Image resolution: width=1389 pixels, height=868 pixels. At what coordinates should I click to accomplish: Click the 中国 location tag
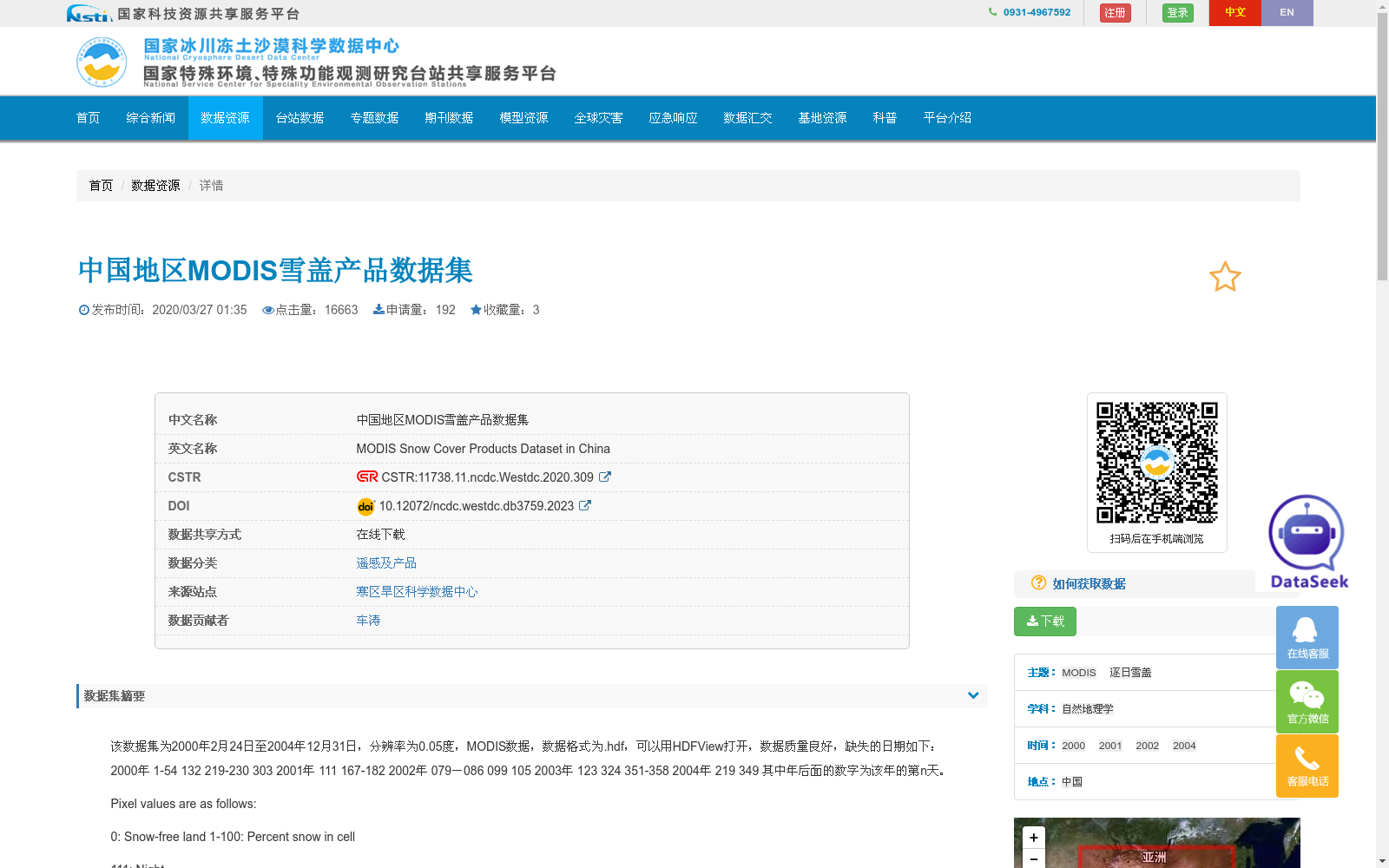point(1072,782)
